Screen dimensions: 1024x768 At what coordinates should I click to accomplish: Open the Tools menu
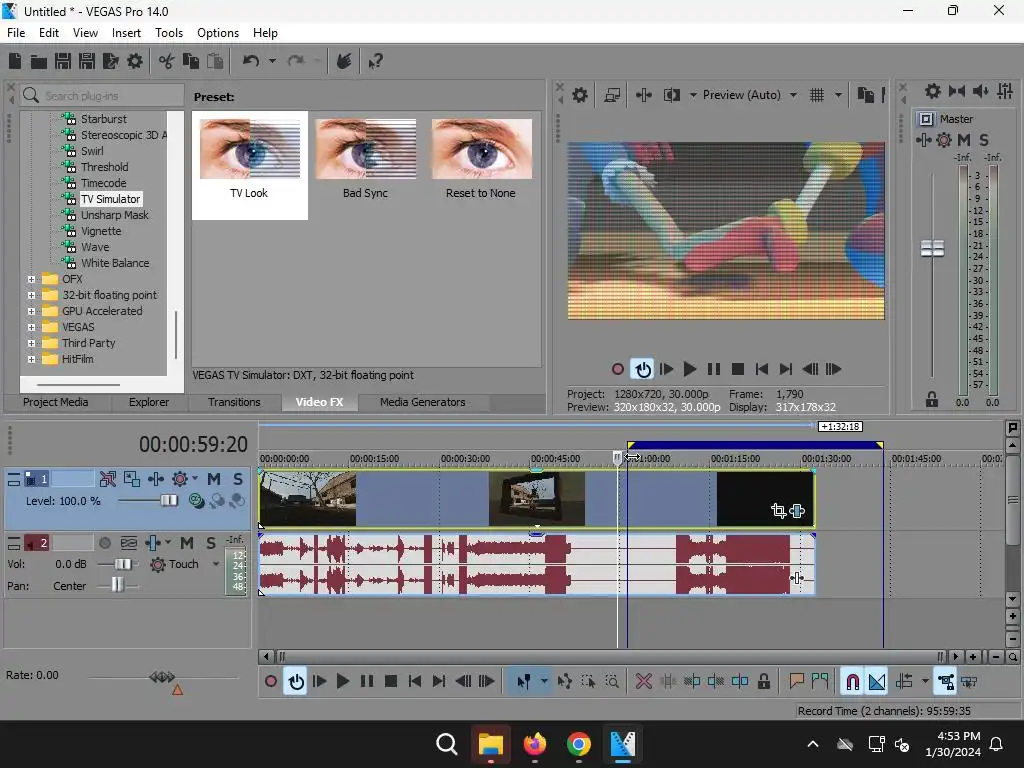pos(168,33)
